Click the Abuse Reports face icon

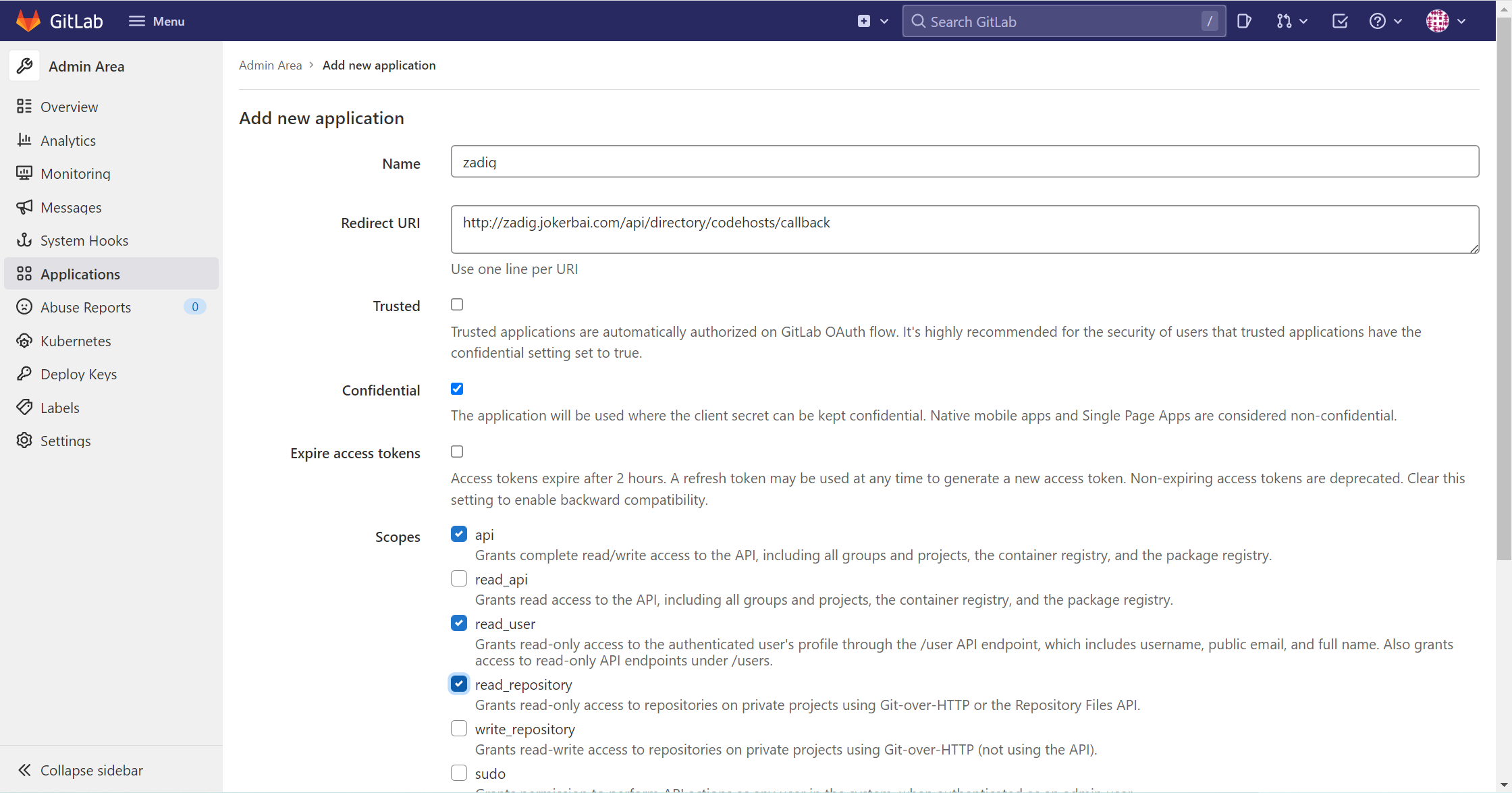(24, 307)
